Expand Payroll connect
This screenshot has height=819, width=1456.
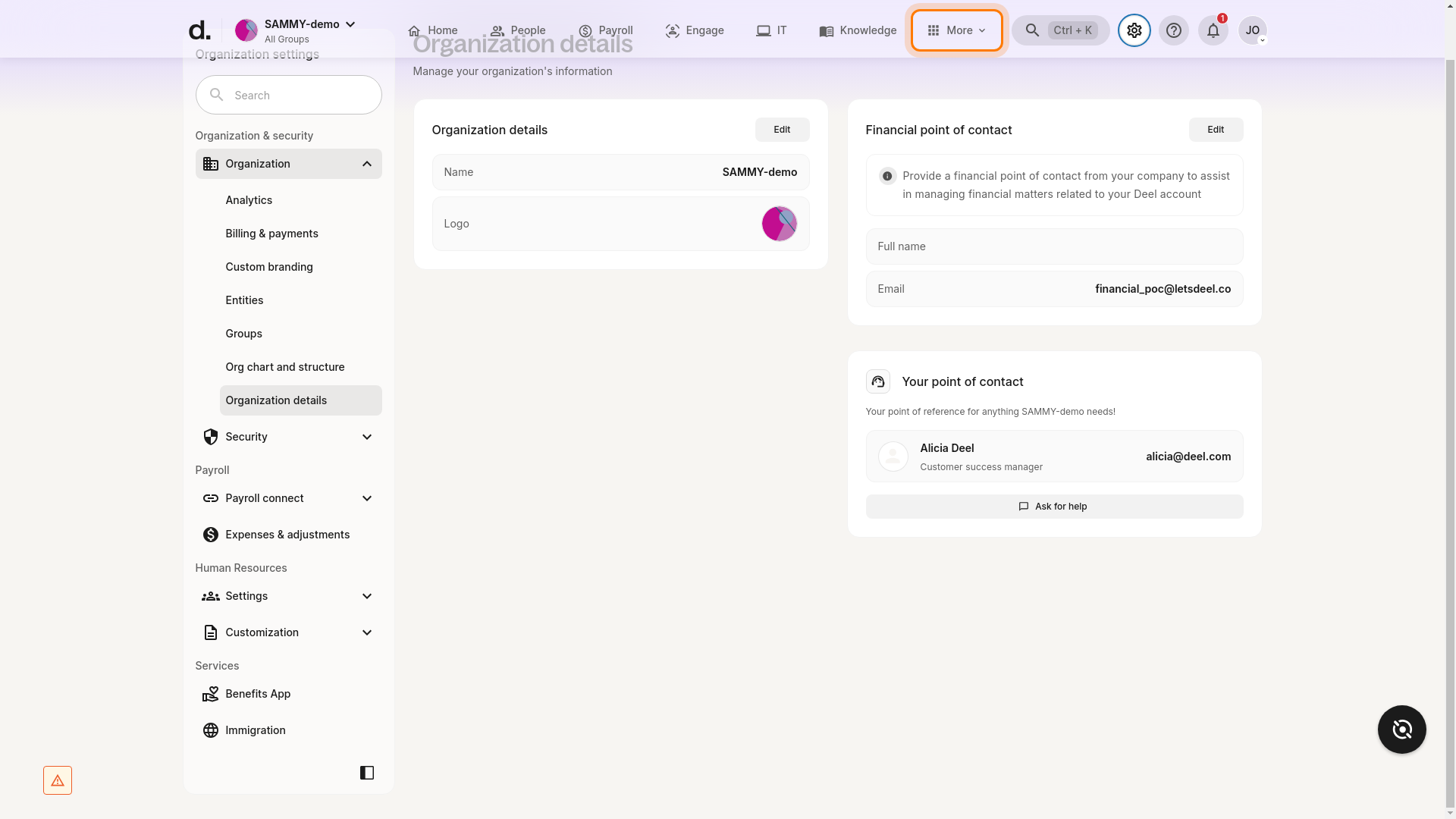coord(366,497)
